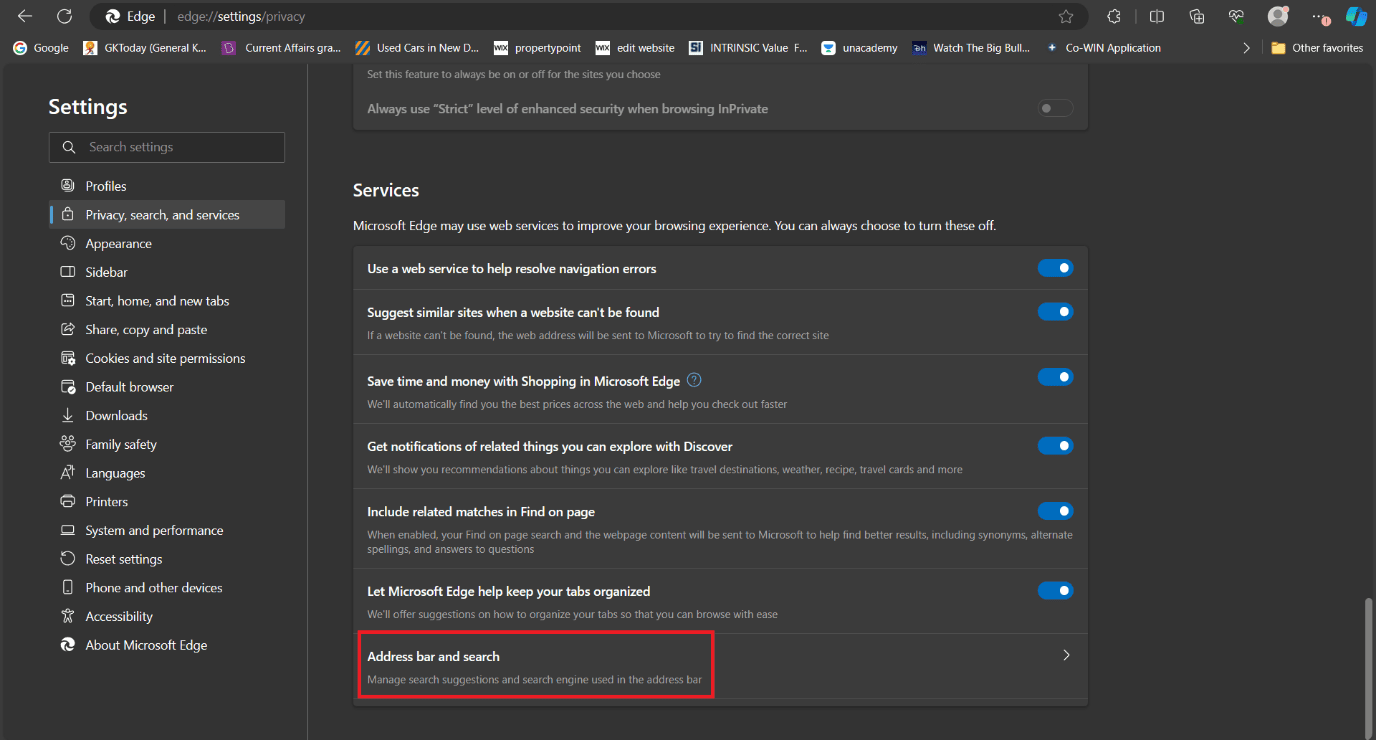Screen dimensions: 1376x740
Task: Open the Copilot icon
Action: click(x=1356, y=16)
